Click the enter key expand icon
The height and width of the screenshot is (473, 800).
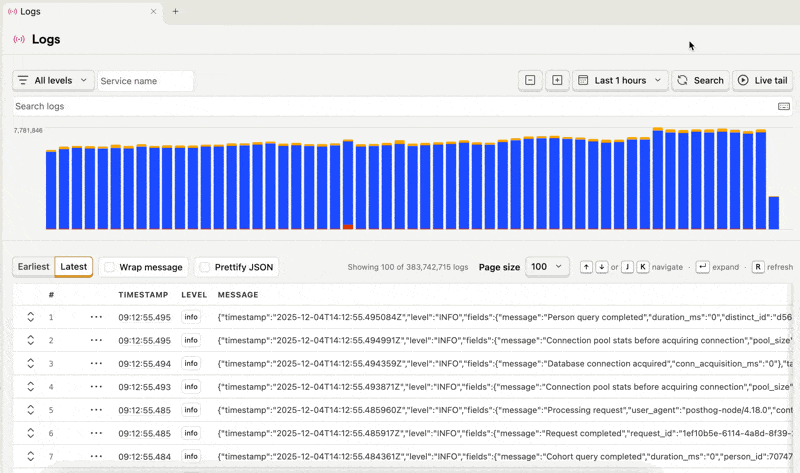pyautogui.click(x=702, y=267)
